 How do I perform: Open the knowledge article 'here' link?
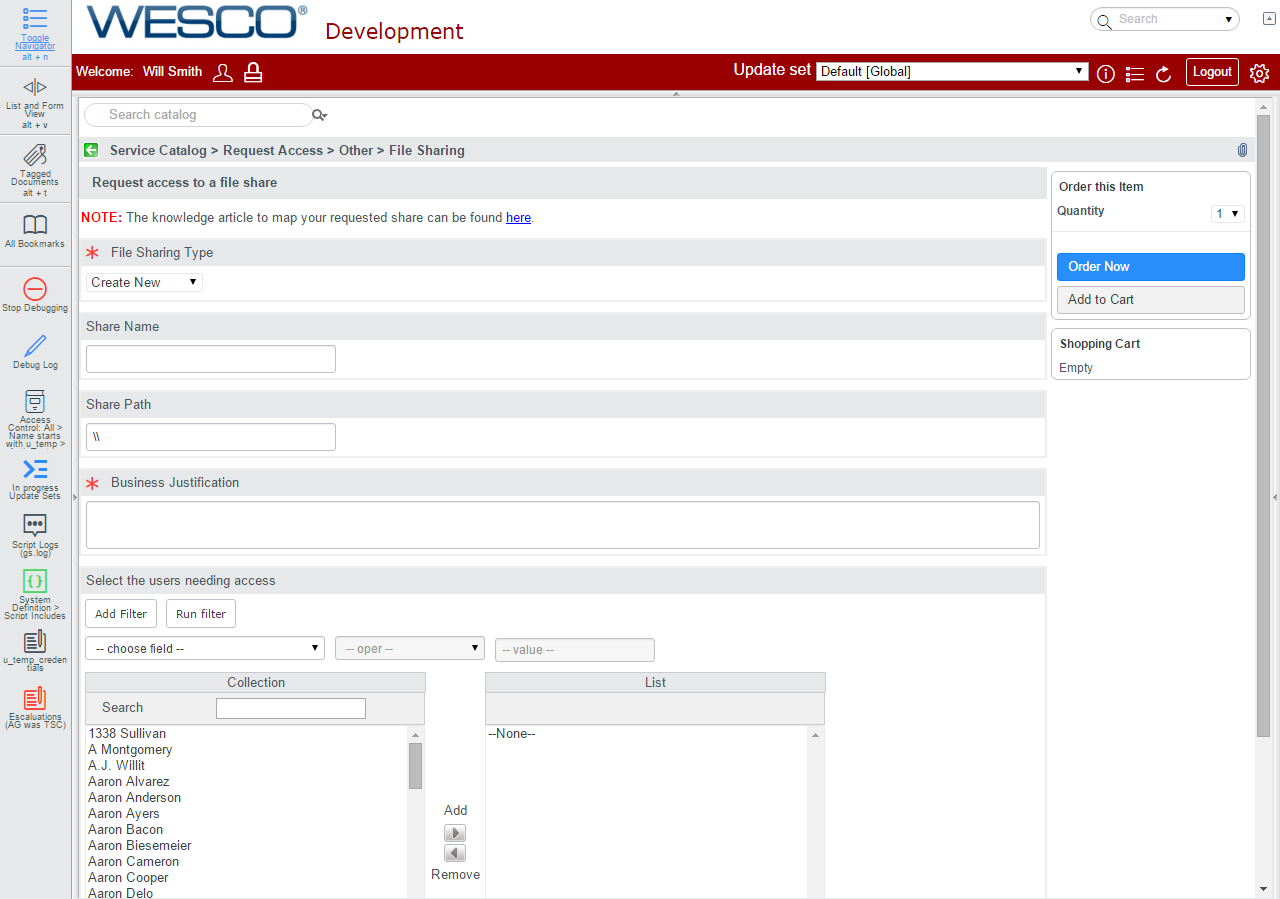pyautogui.click(x=518, y=217)
